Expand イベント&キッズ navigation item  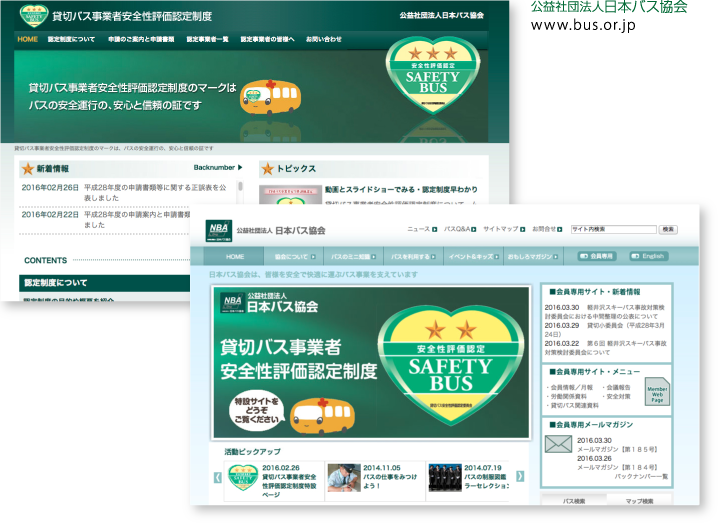pyautogui.click(x=473, y=256)
